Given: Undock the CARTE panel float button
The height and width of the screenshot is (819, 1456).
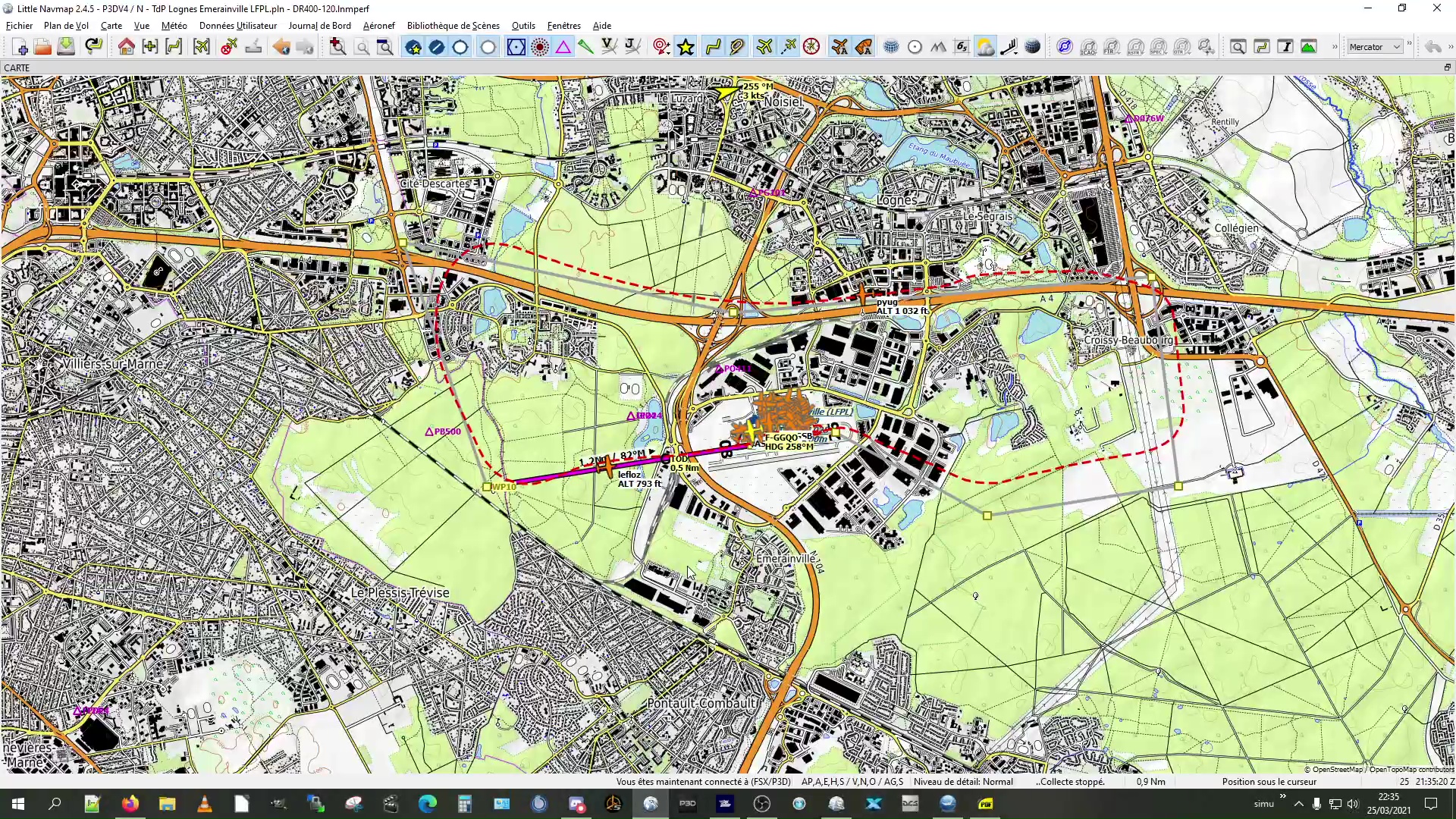Looking at the screenshot, I should click(x=1447, y=67).
